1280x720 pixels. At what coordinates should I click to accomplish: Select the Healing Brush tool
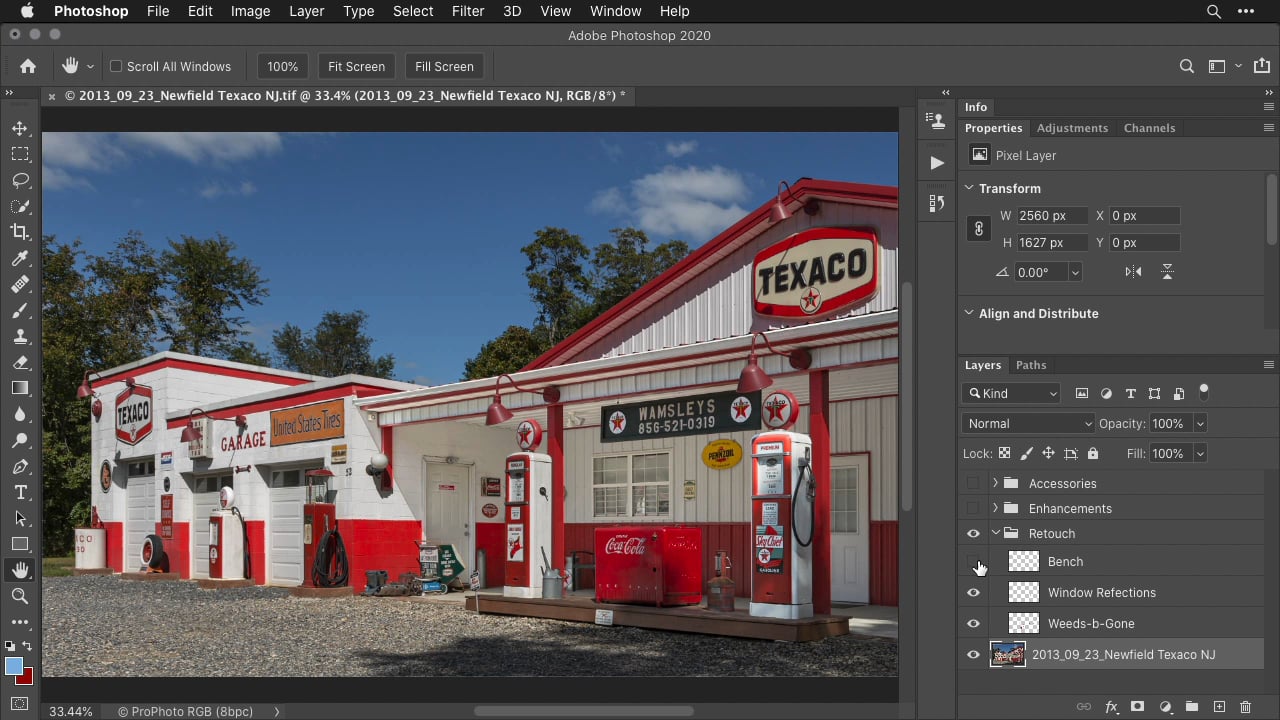pos(19,284)
